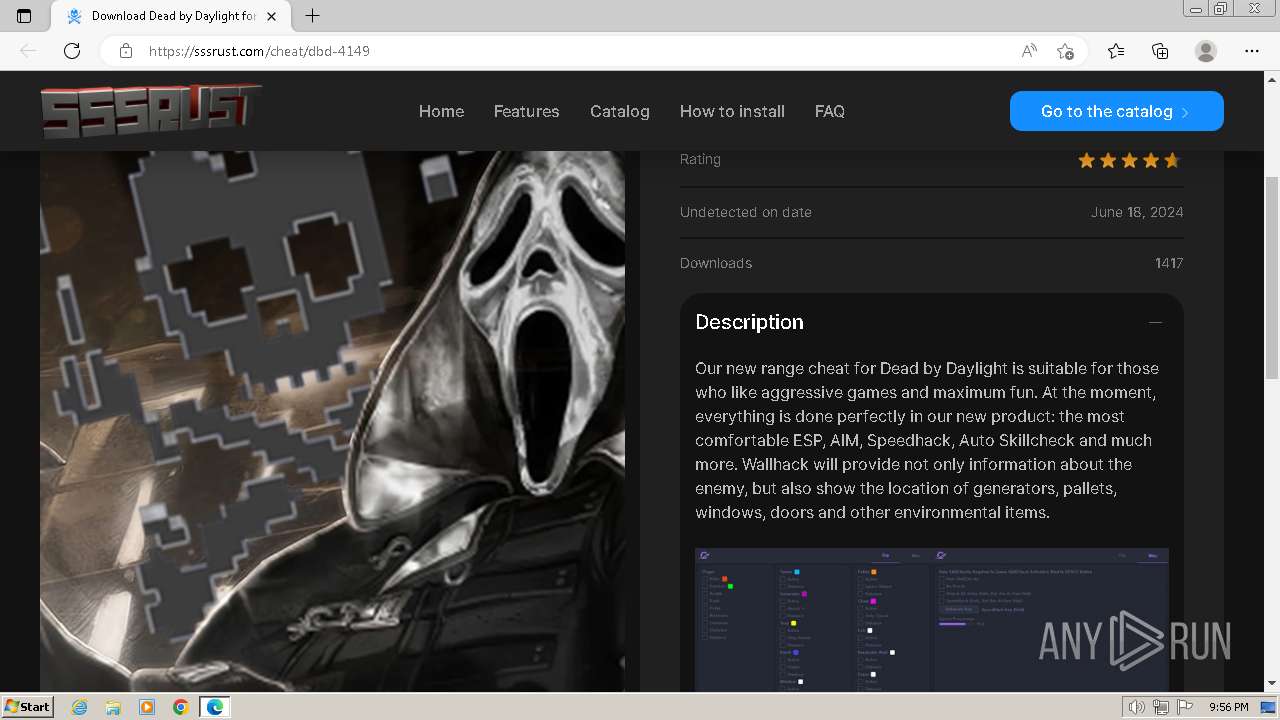
Task: Open File Explorer from taskbar
Action: point(113,707)
